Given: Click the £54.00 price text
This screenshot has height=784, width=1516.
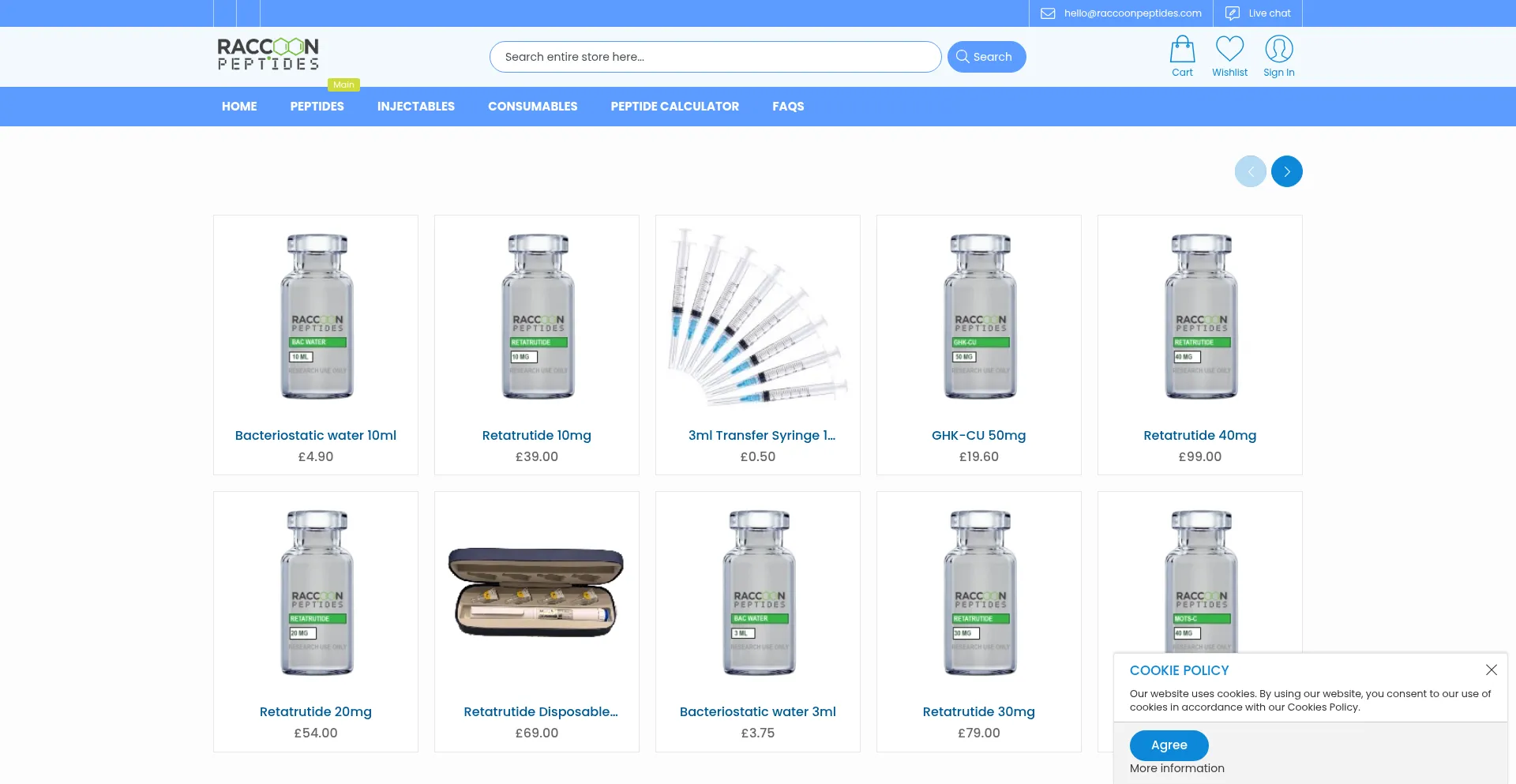Looking at the screenshot, I should click(x=316, y=733).
